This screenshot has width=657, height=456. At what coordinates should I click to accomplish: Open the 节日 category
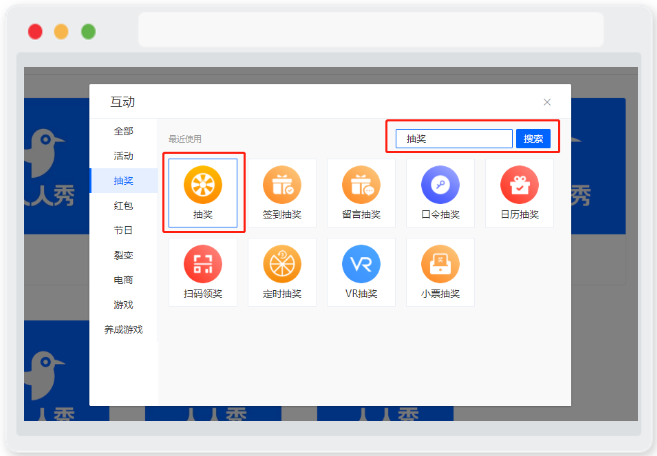(x=124, y=230)
